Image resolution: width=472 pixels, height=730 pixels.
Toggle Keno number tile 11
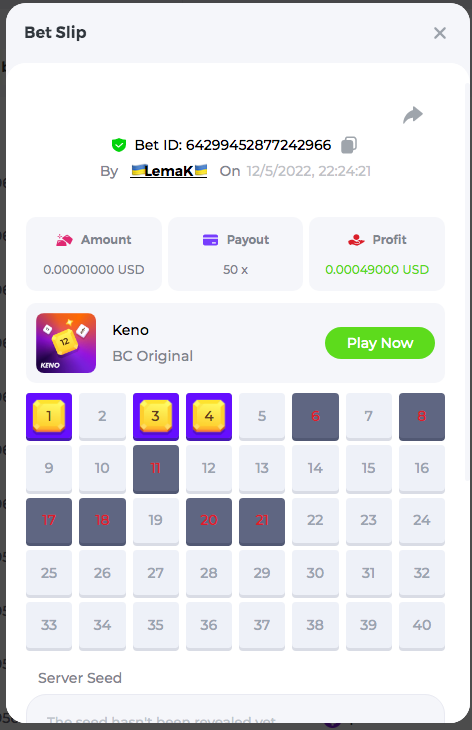click(x=156, y=469)
